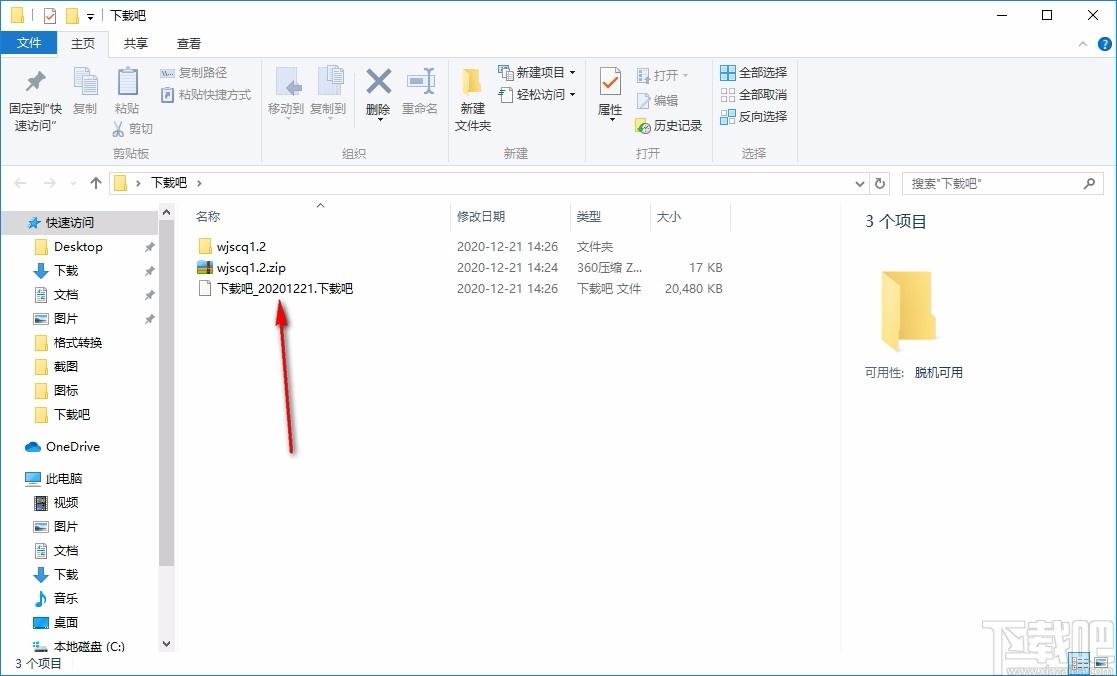Screen dimensions: 1117x676
Task: Click 下载吧 in the address bar path
Action: [x=169, y=183]
